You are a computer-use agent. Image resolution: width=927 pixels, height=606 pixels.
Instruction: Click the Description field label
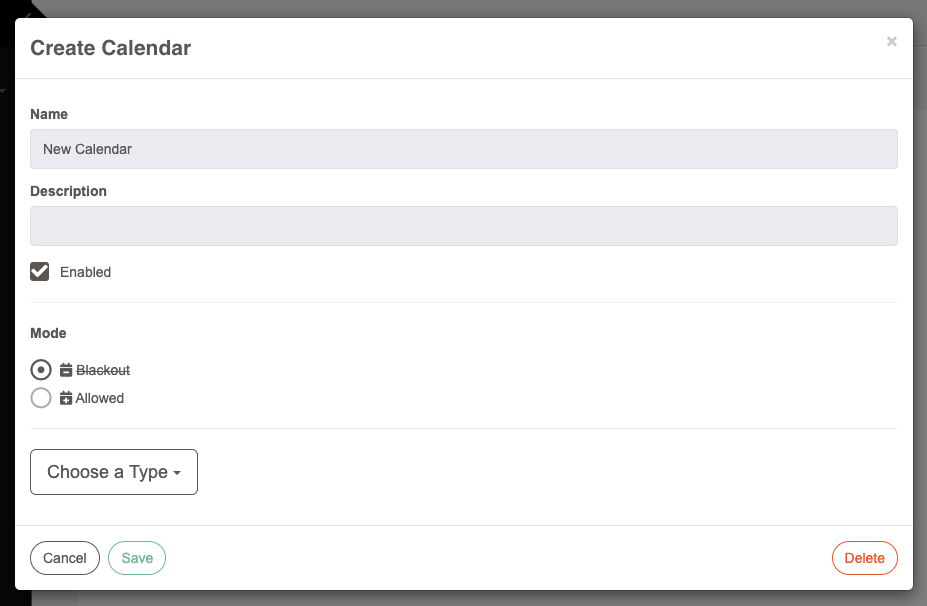pyautogui.click(x=69, y=191)
